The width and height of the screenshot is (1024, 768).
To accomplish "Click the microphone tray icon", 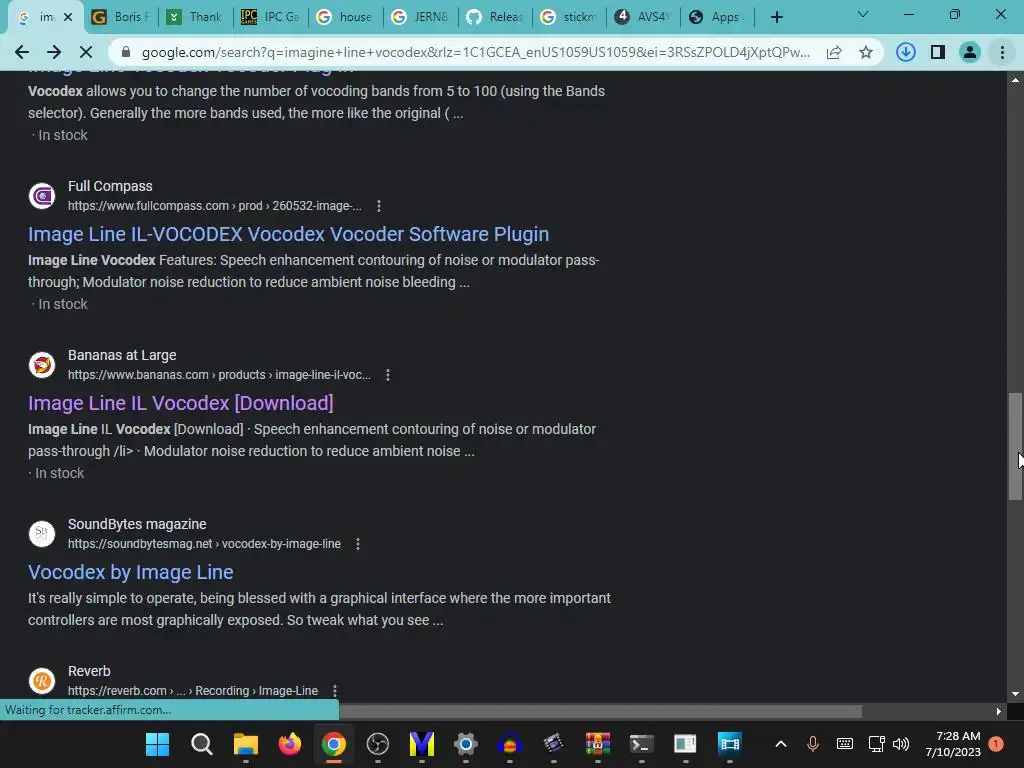I will coord(813,744).
